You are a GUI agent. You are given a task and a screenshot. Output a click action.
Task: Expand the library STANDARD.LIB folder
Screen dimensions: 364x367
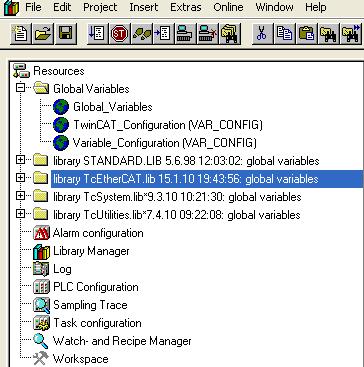[x=21, y=161]
